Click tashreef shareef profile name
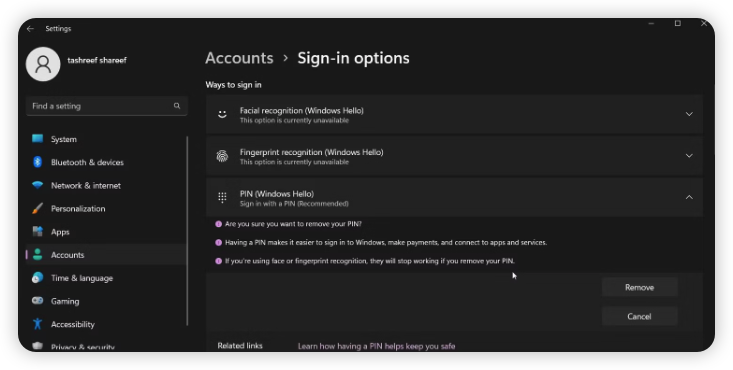Viewport: 733px width, 370px height. (x=97, y=60)
